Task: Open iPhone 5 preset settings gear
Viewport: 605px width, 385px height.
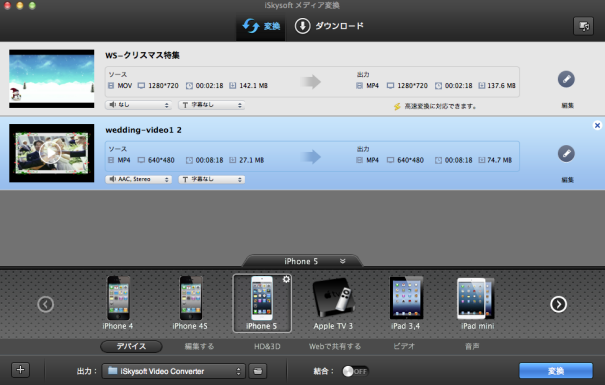Action: point(286,279)
